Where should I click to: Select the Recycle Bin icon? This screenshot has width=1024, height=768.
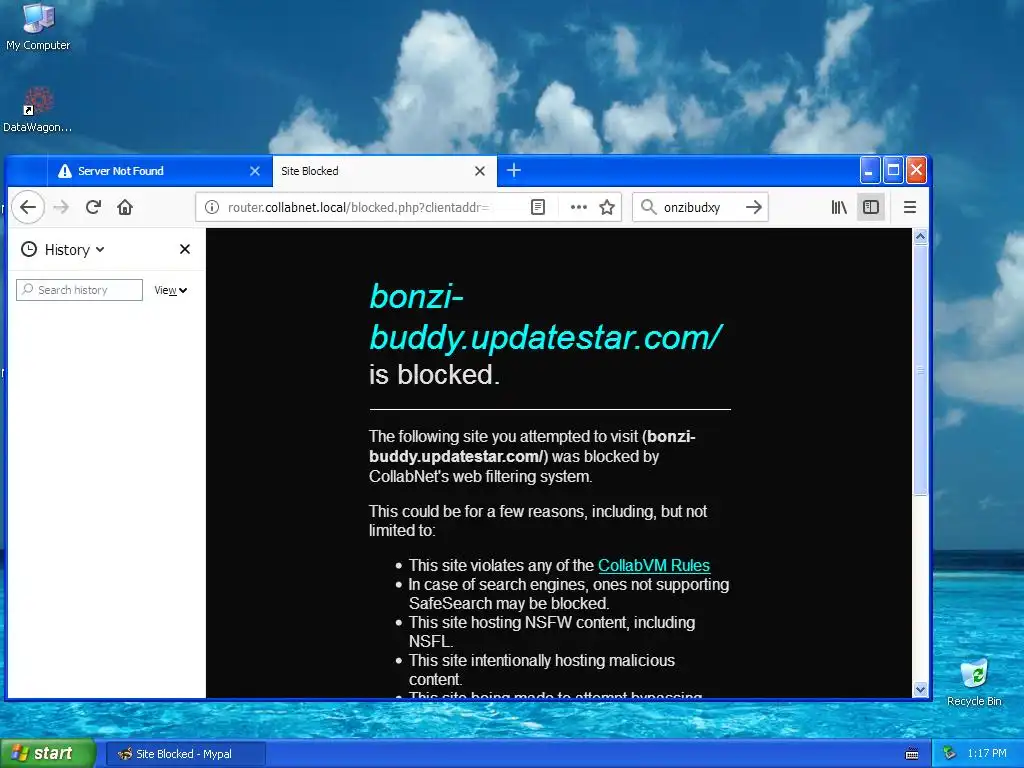pyautogui.click(x=974, y=682)
